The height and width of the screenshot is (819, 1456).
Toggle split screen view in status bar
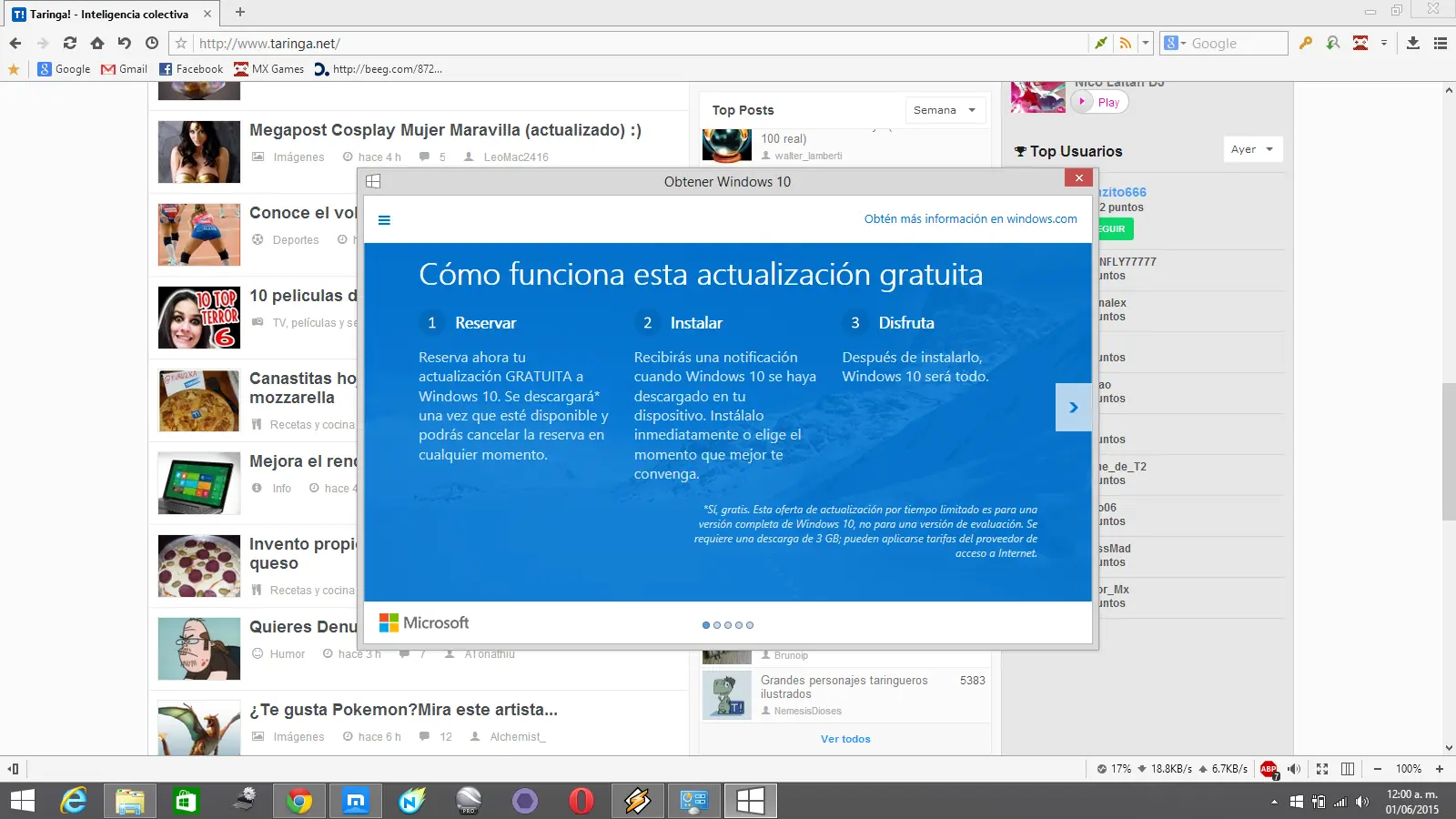[x=1348, y=769]
